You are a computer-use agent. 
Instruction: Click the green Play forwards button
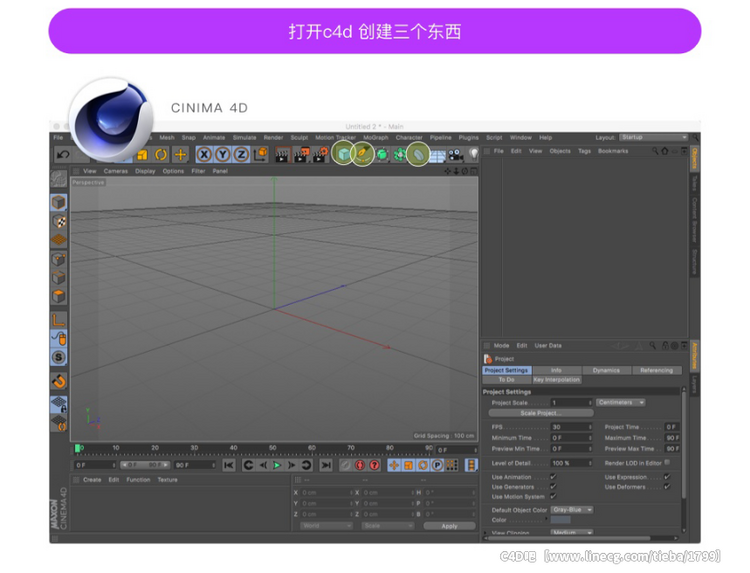(x=277, y=465)
